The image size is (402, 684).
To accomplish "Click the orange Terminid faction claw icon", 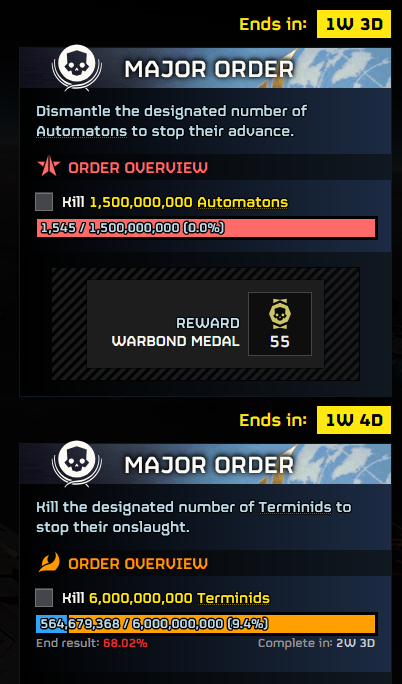I will [49, 563].
